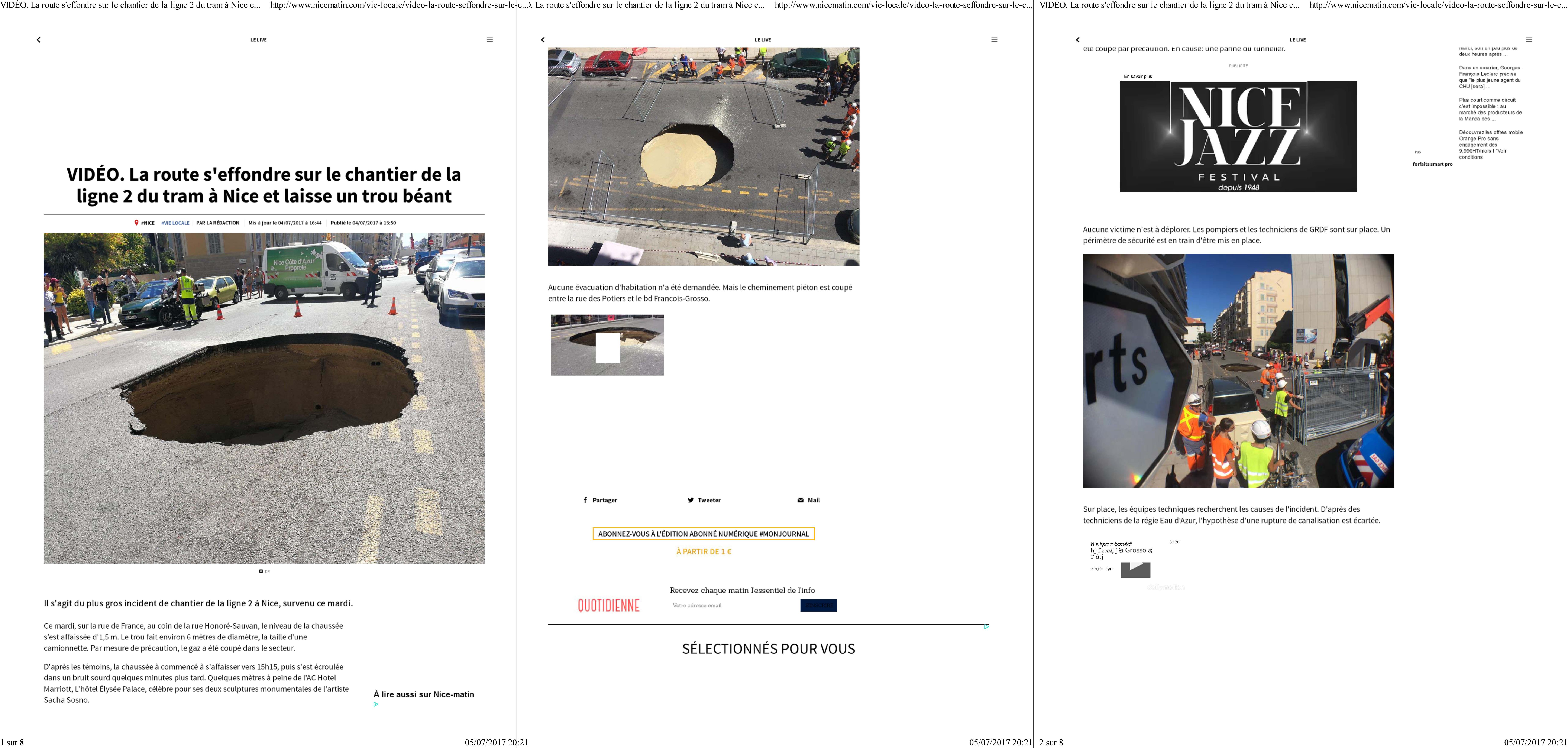
Task: Click the Tweeter share button
Action: point(704,500)
